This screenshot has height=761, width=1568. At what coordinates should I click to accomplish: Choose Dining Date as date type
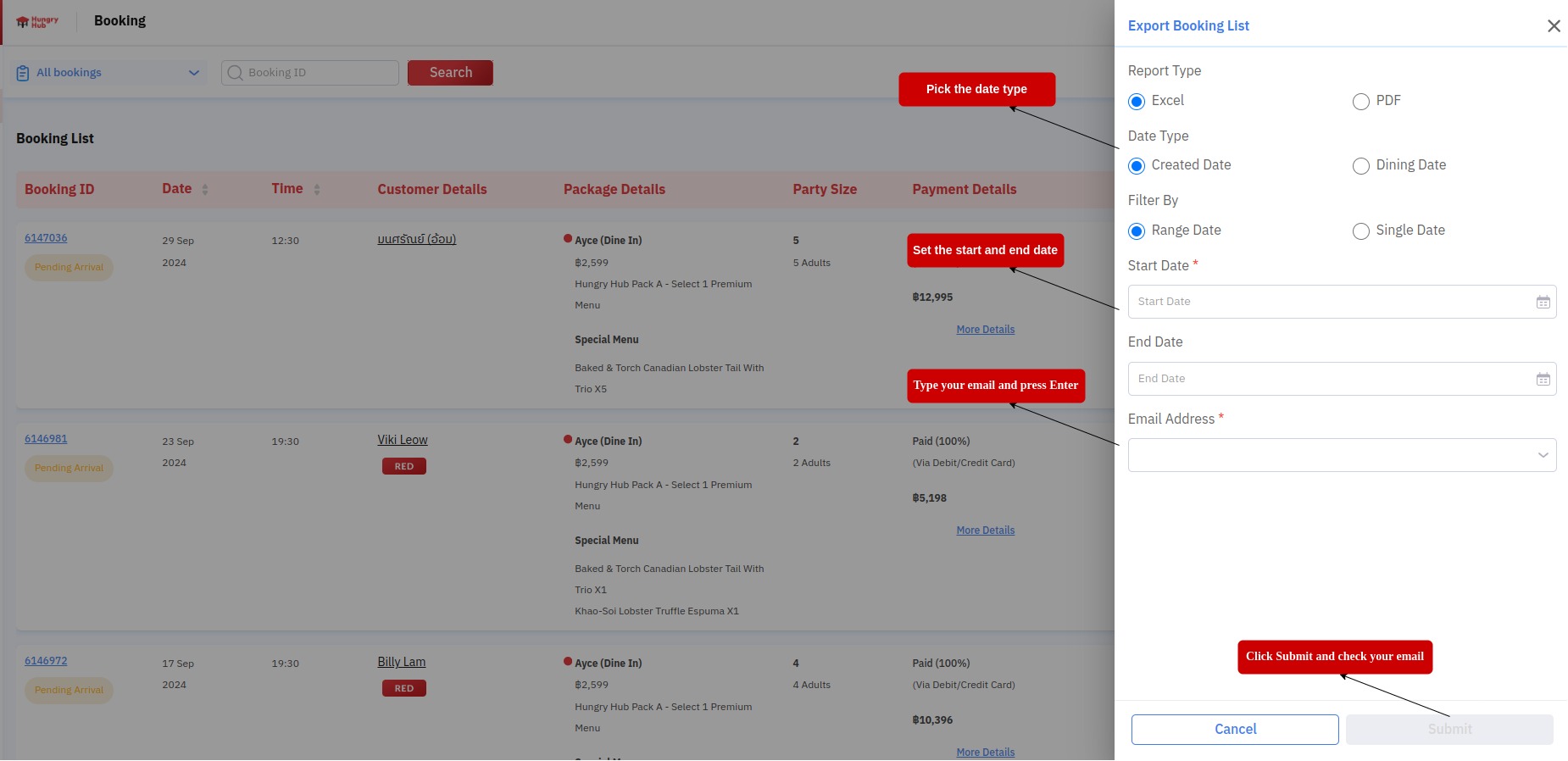[x=1360, y=166]
